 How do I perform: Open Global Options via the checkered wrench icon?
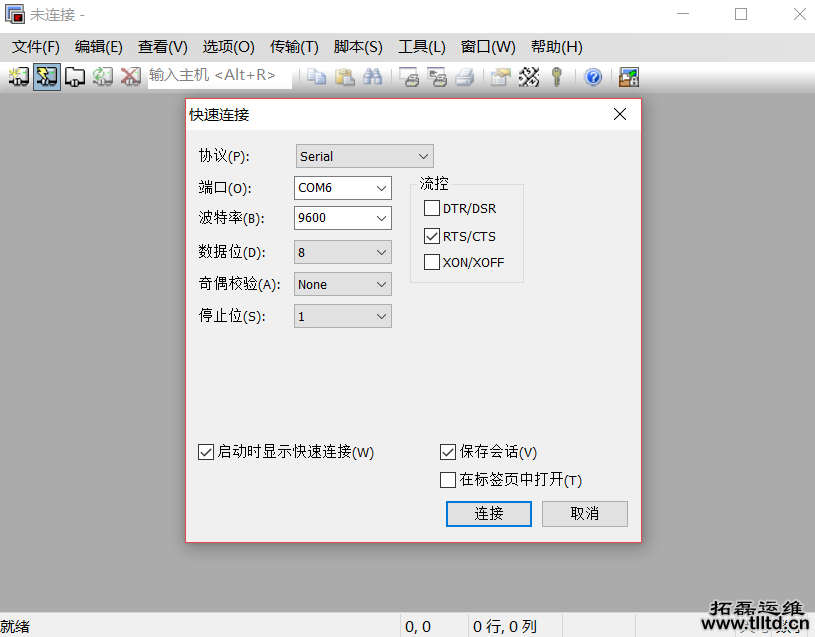(528, 77)
